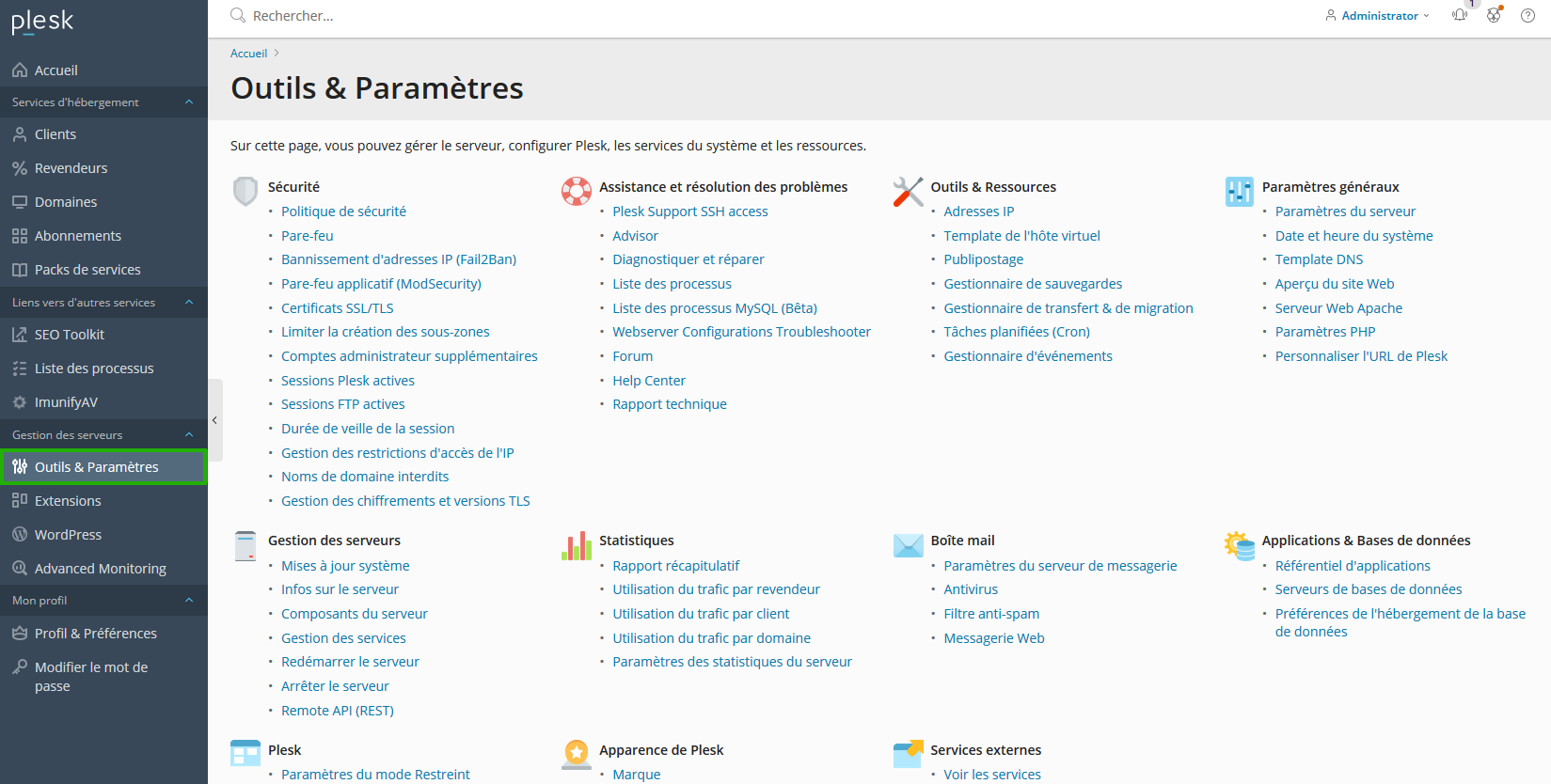Click the icon next to the notifications bell
1551x784 pixels.
coord(1494,15)
